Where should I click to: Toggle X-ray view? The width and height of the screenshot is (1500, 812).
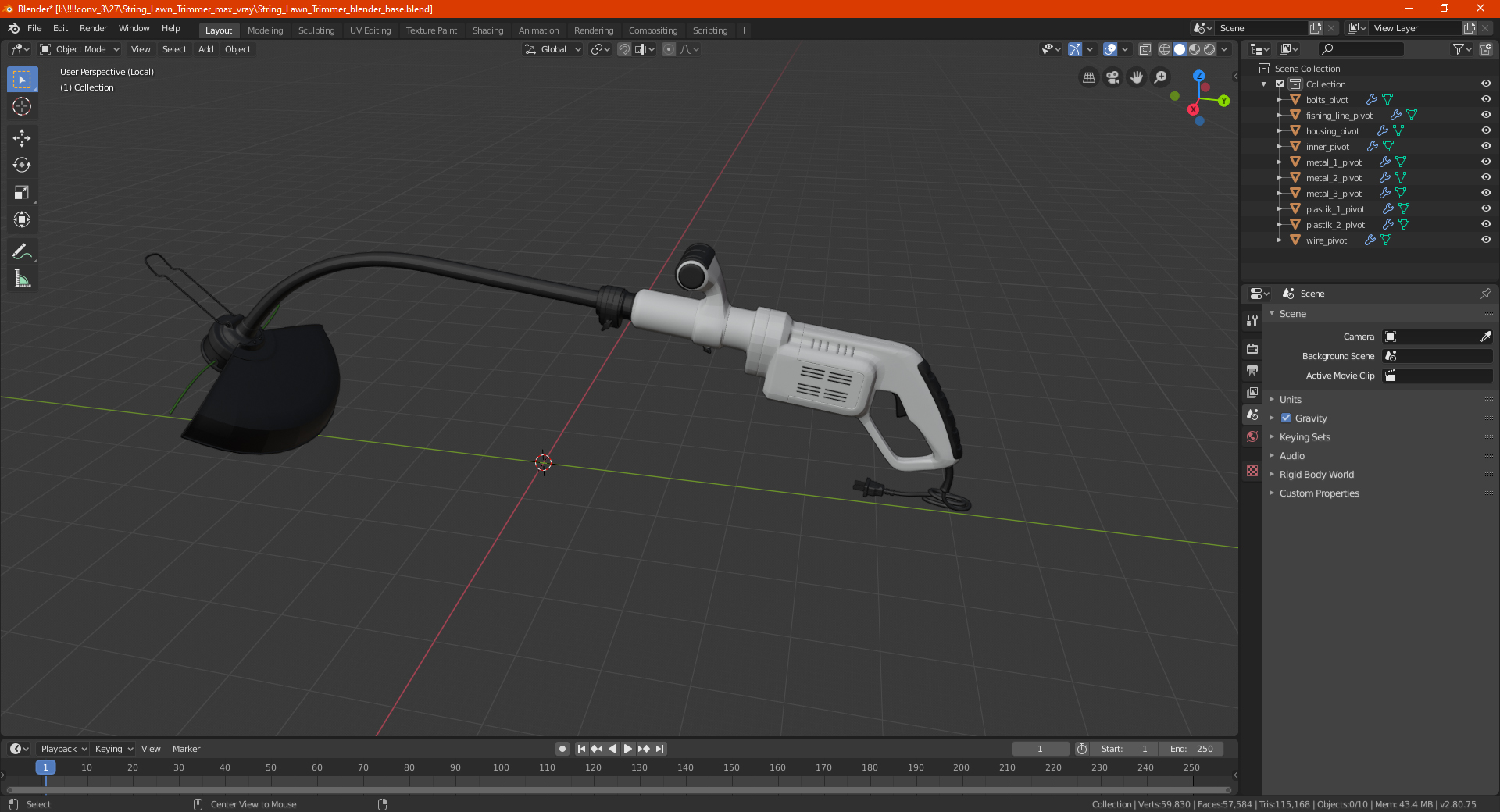tap(1145, 49)
